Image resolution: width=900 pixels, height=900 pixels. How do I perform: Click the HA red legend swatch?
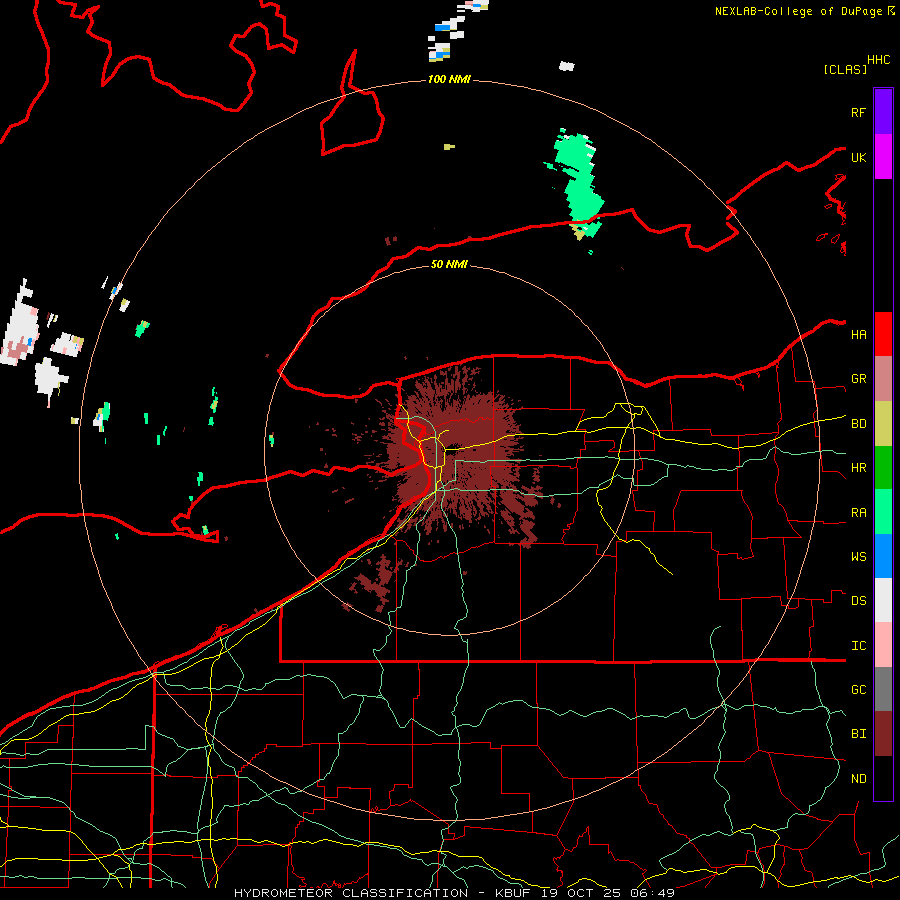[883, 334]
